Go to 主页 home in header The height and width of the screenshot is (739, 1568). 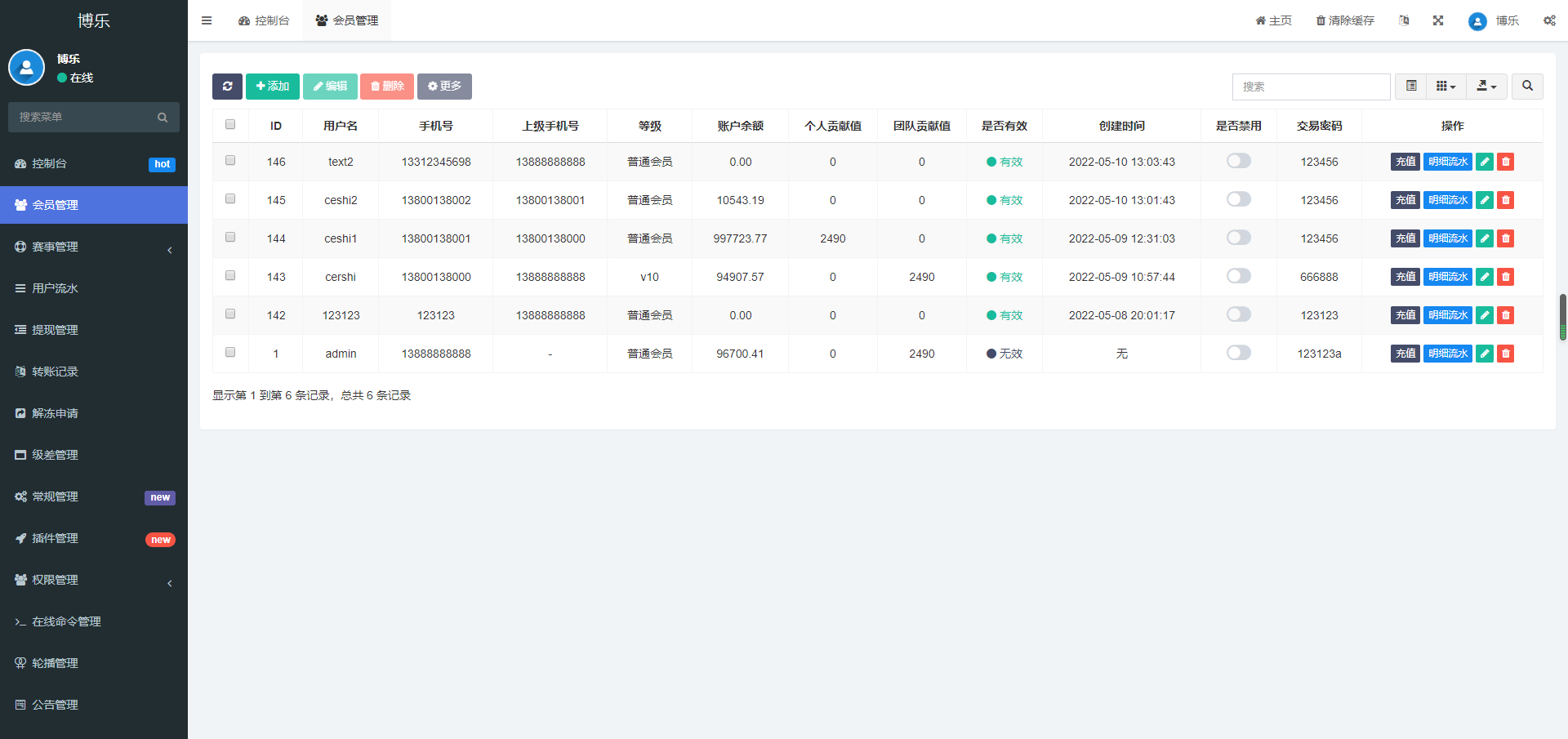[x=1274, y=20]
